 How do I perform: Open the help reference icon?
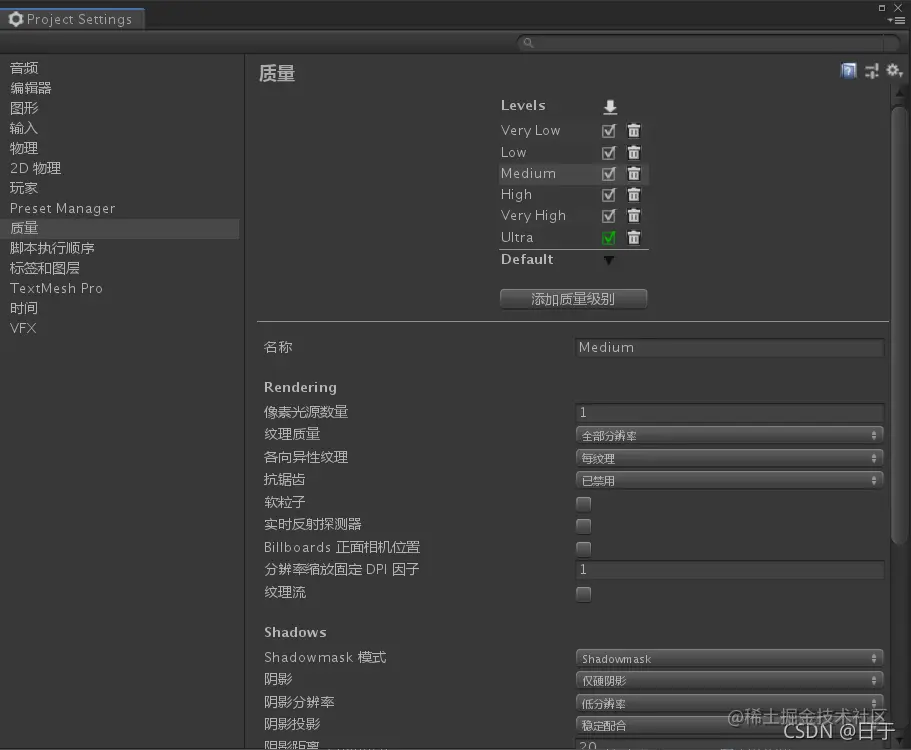click(848, 71)
